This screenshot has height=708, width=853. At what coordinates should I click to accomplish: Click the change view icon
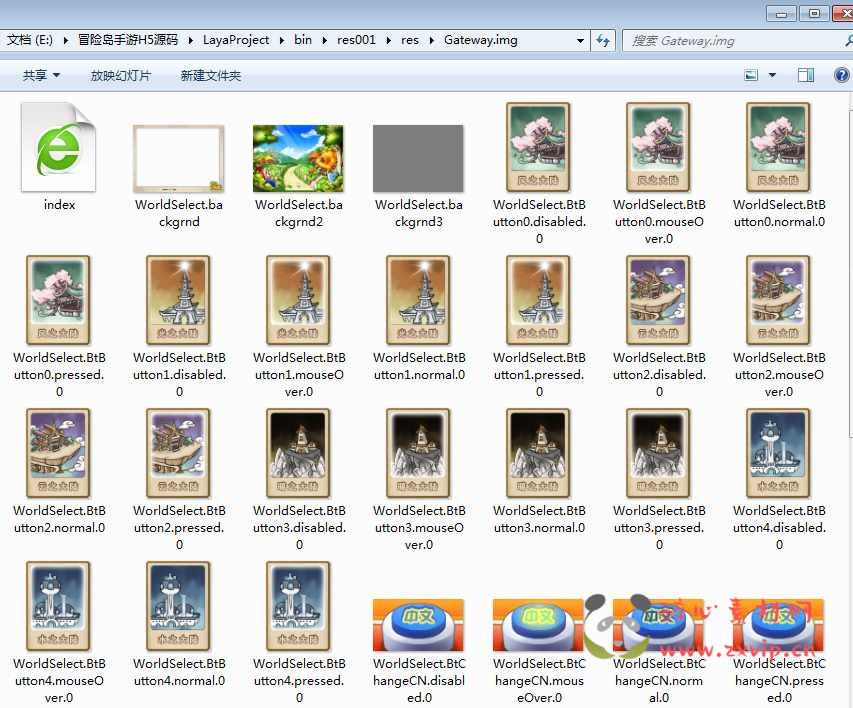coord(751,75)
